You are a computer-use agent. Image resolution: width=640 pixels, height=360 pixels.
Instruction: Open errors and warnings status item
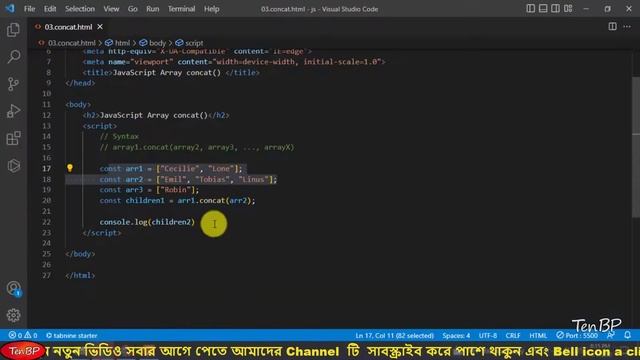23,336
